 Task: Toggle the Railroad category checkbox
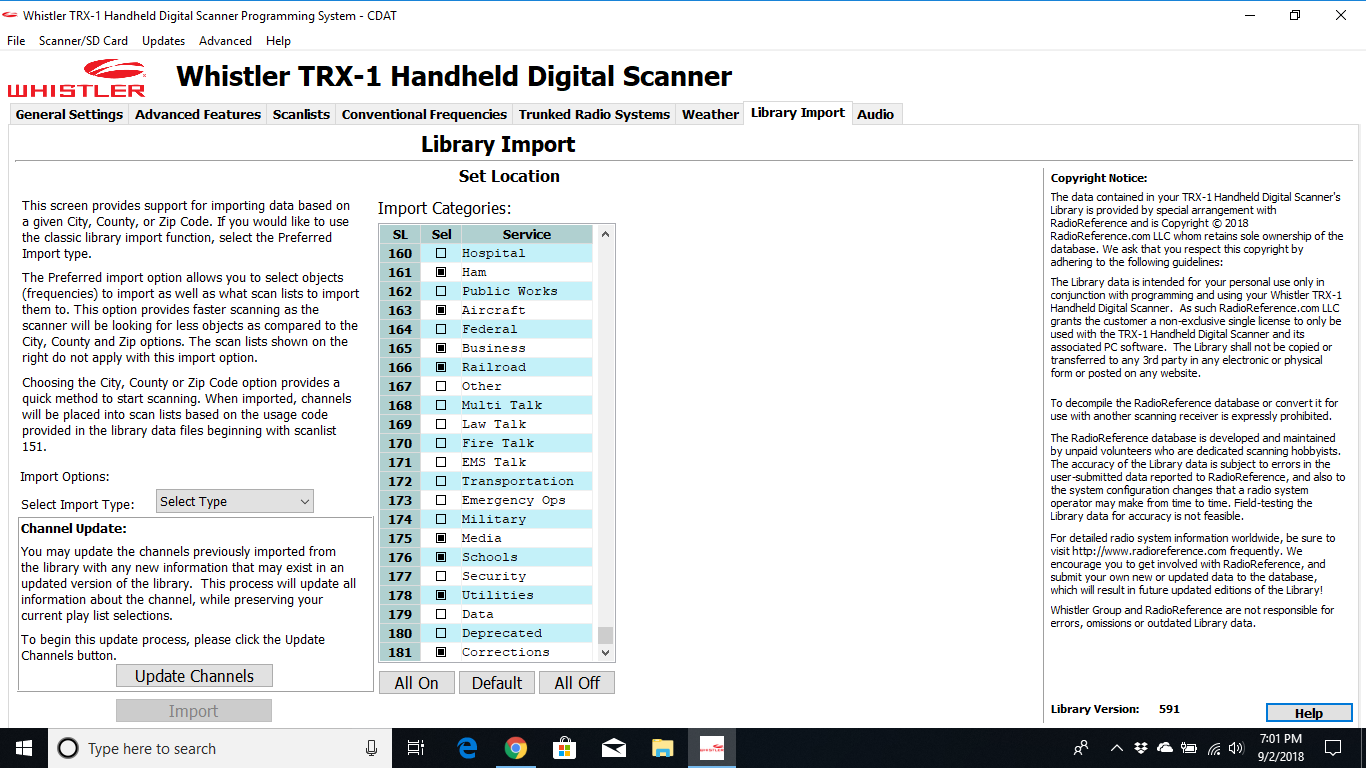pyautogui.click(x=441, y=367)
